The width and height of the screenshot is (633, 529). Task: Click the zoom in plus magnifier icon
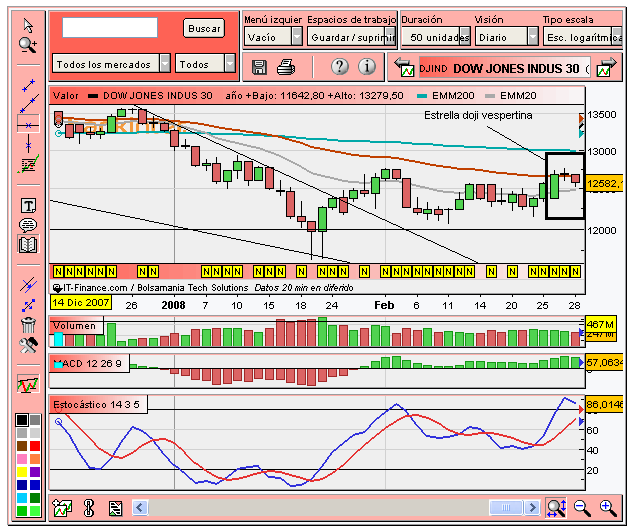tap(608, 508)
